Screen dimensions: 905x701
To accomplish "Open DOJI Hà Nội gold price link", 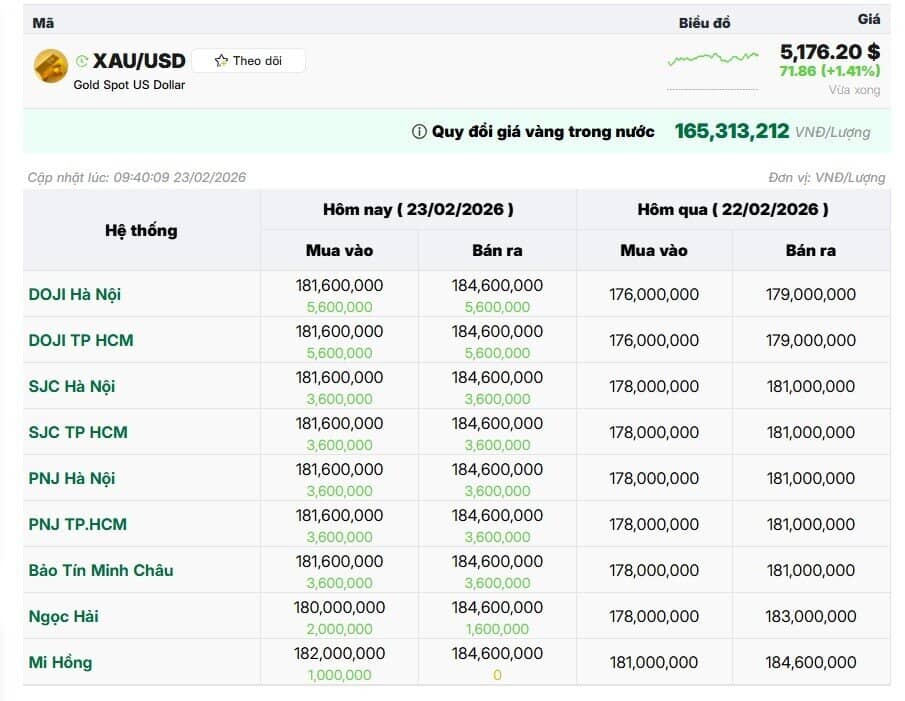I will pyautogui.click(x=74, y=294).
